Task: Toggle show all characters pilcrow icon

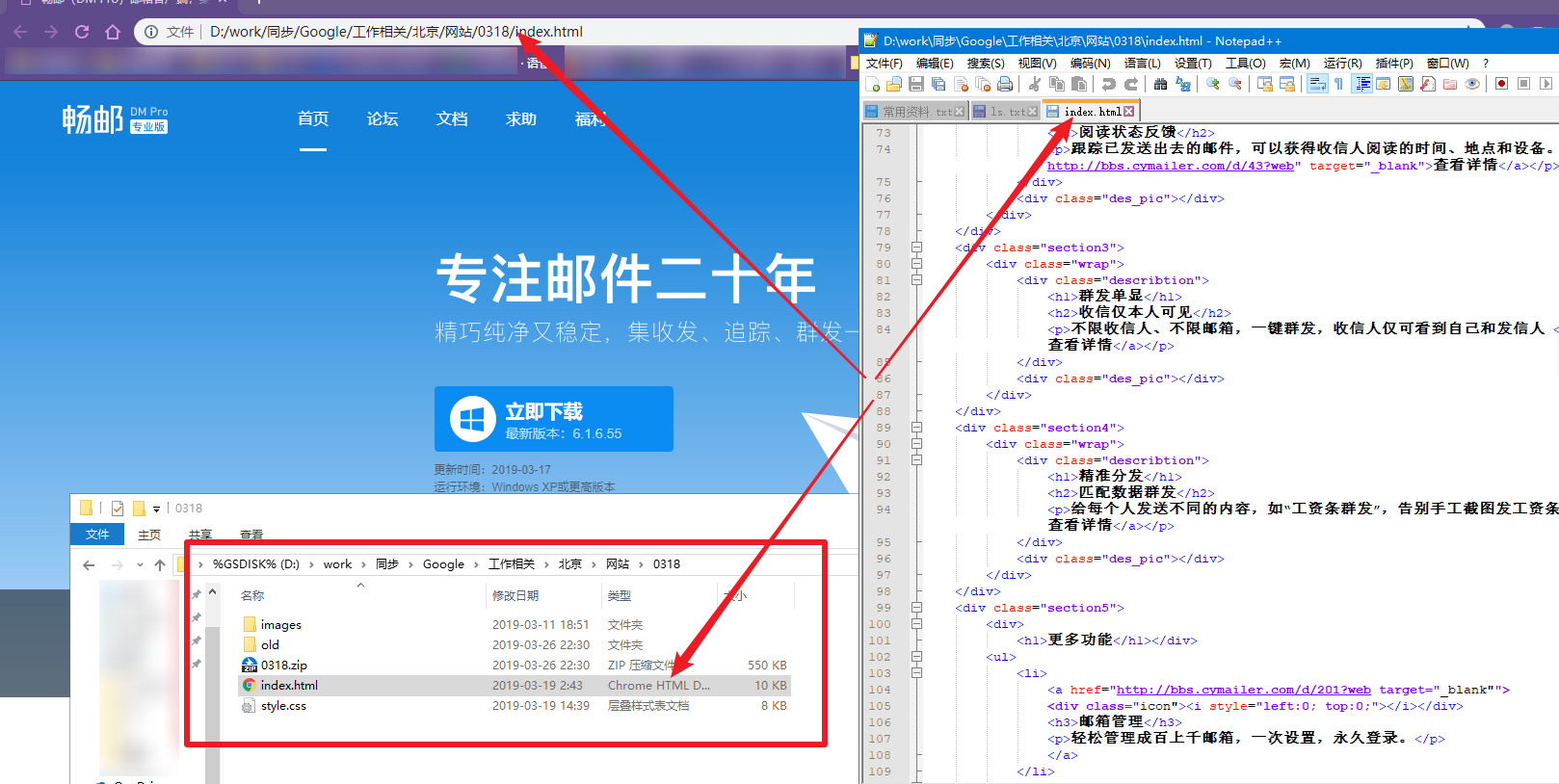Action: click(1339, 85)
